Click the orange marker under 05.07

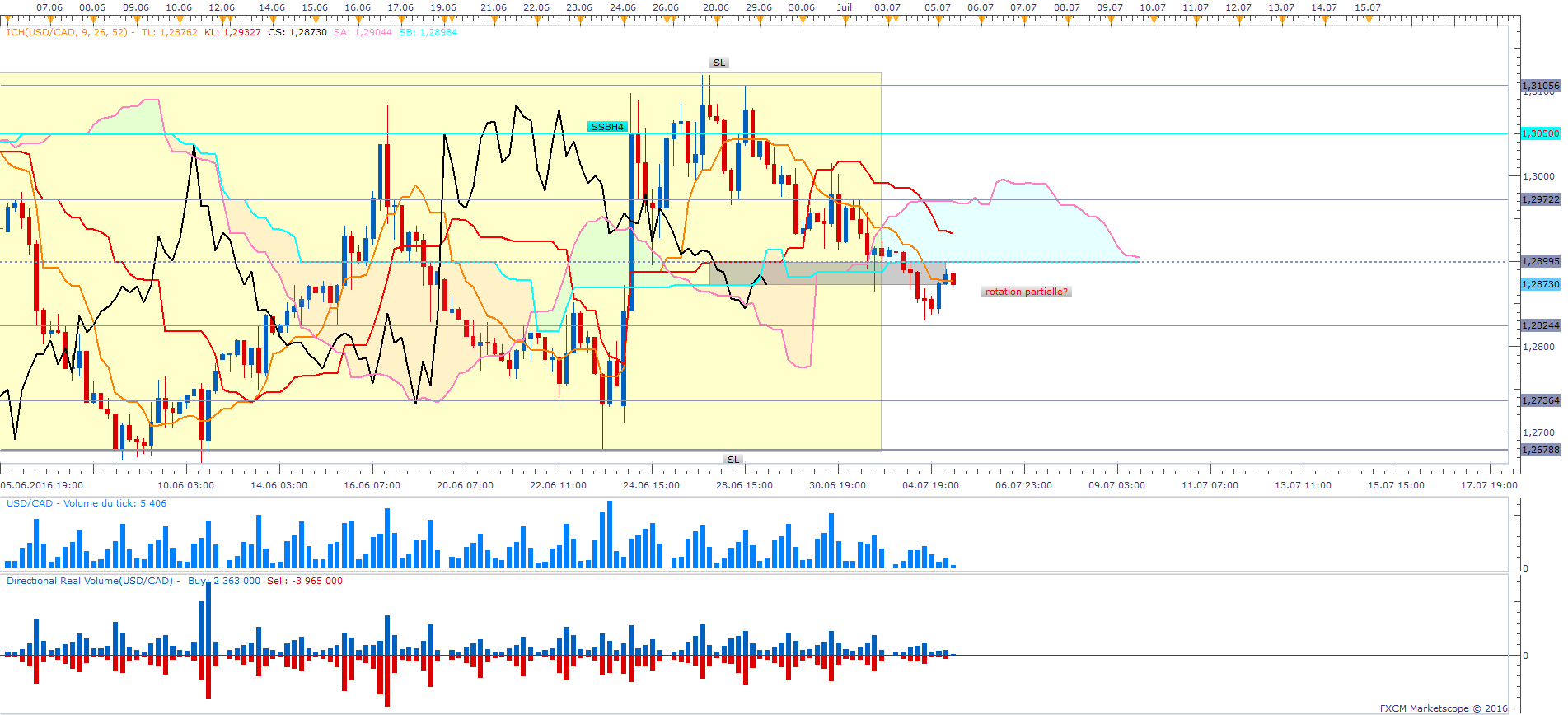coord(938,17)
